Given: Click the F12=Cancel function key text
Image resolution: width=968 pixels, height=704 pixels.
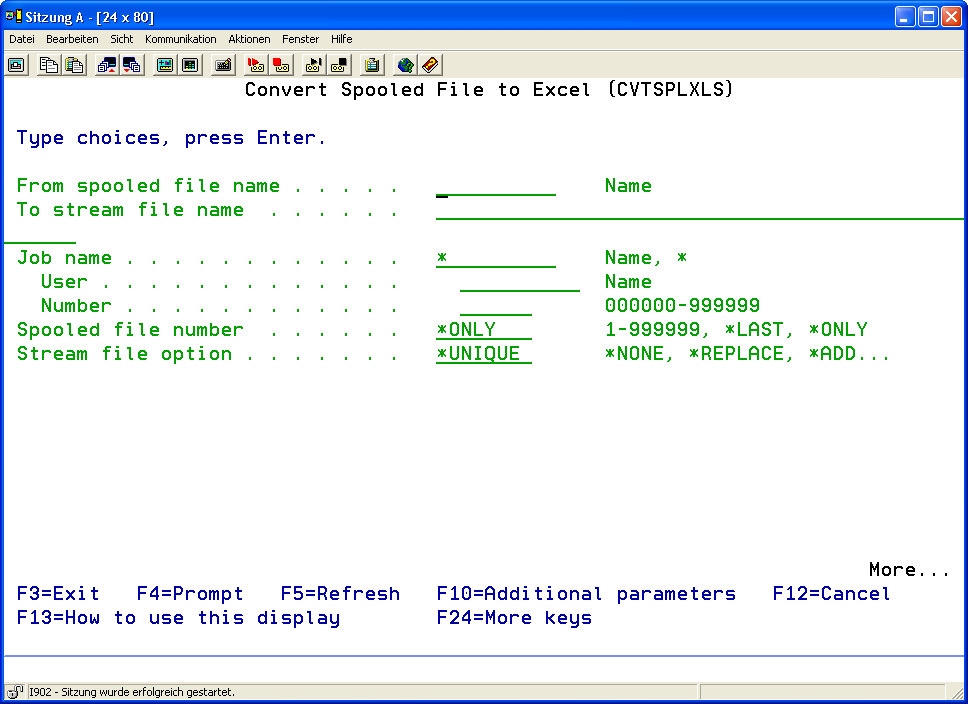Looking at the screenshot, I should coord(831,594).
